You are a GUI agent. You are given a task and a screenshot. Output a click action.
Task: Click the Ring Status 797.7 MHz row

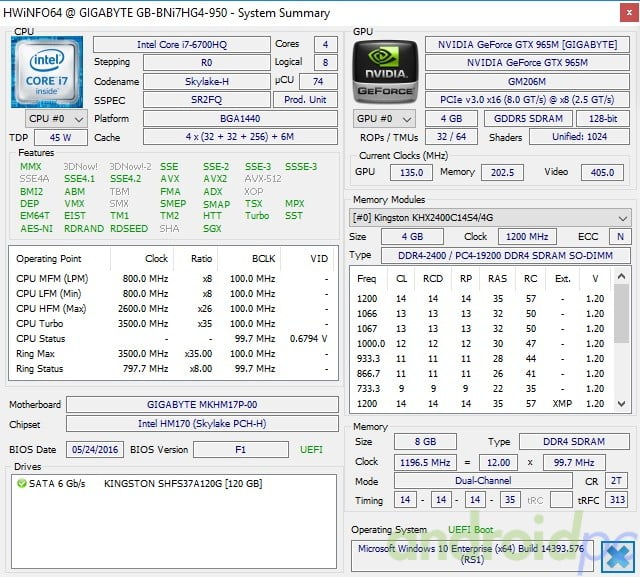coord(173,369)
